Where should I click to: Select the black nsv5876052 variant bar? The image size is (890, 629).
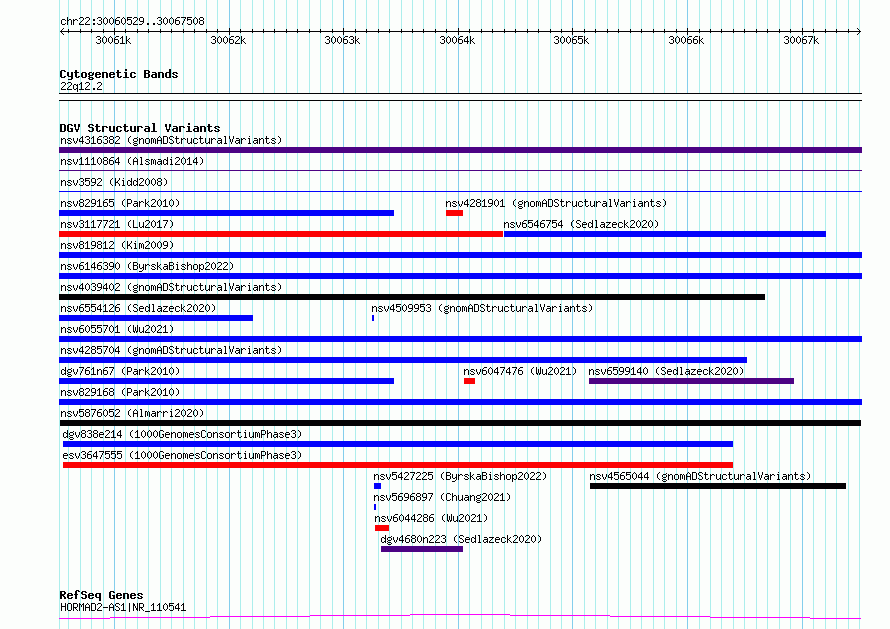(460, 423)
